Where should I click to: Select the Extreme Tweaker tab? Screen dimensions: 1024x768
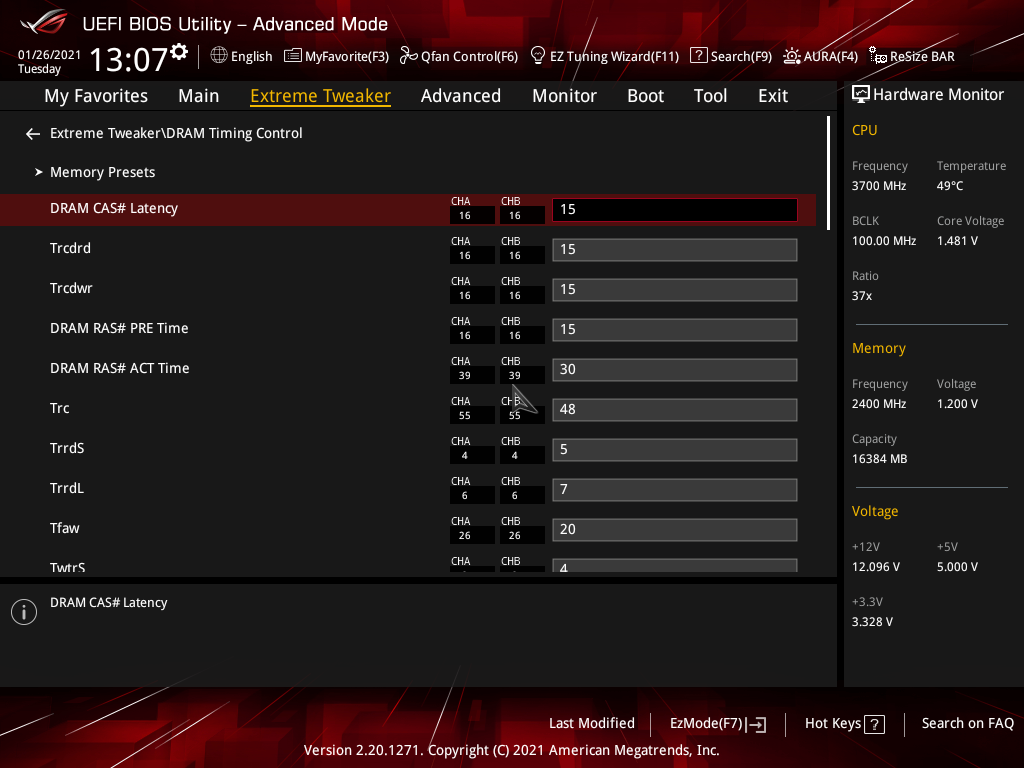(x=321, y=96)
